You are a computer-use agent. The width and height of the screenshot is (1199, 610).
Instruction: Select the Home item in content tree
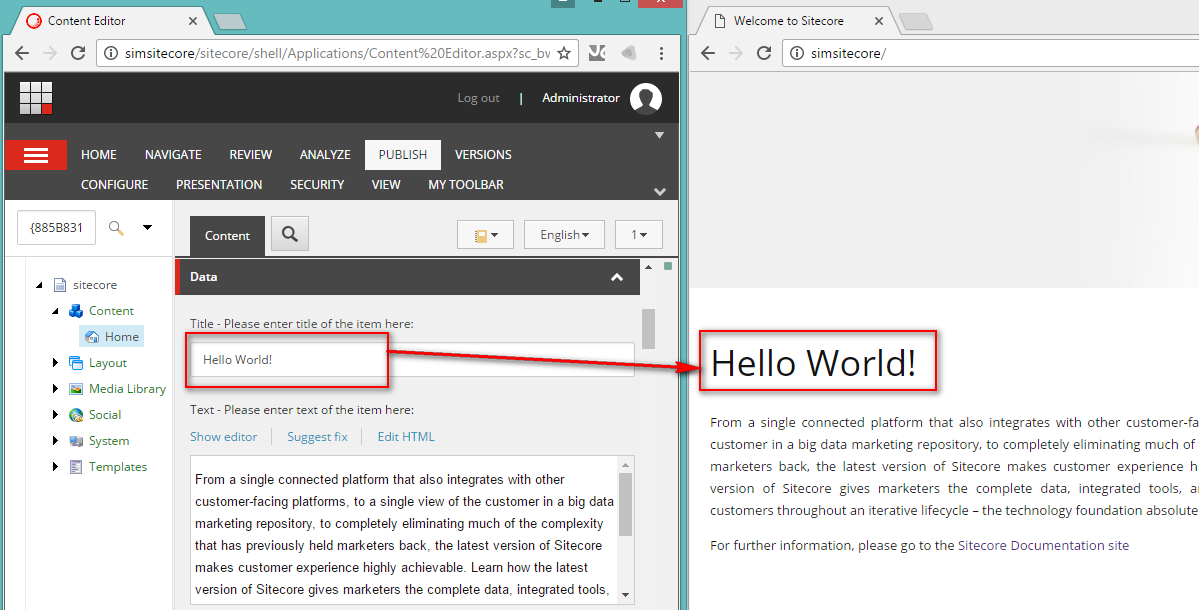pyautogui.click(x=112, y=336)
